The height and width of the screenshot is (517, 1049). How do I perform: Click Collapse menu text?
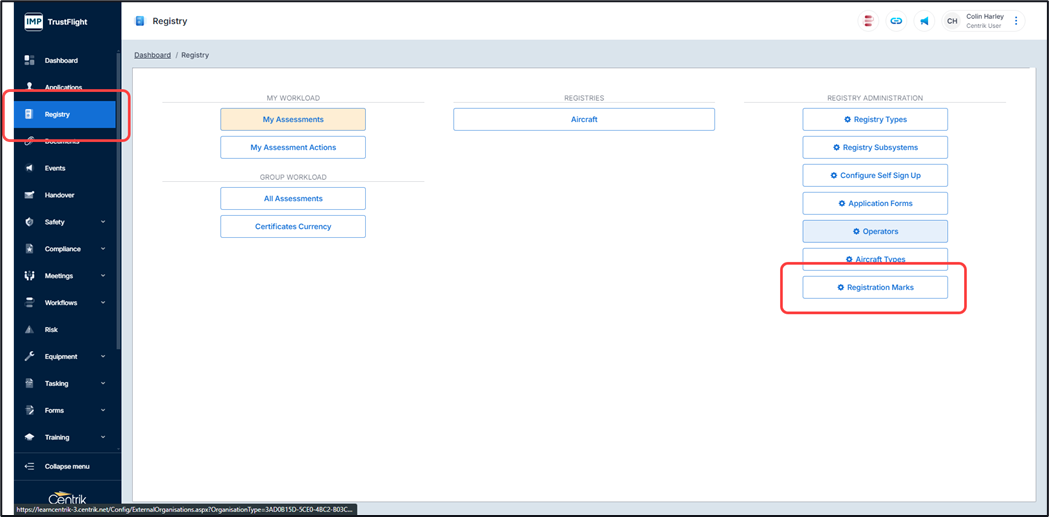coord(67,466)
